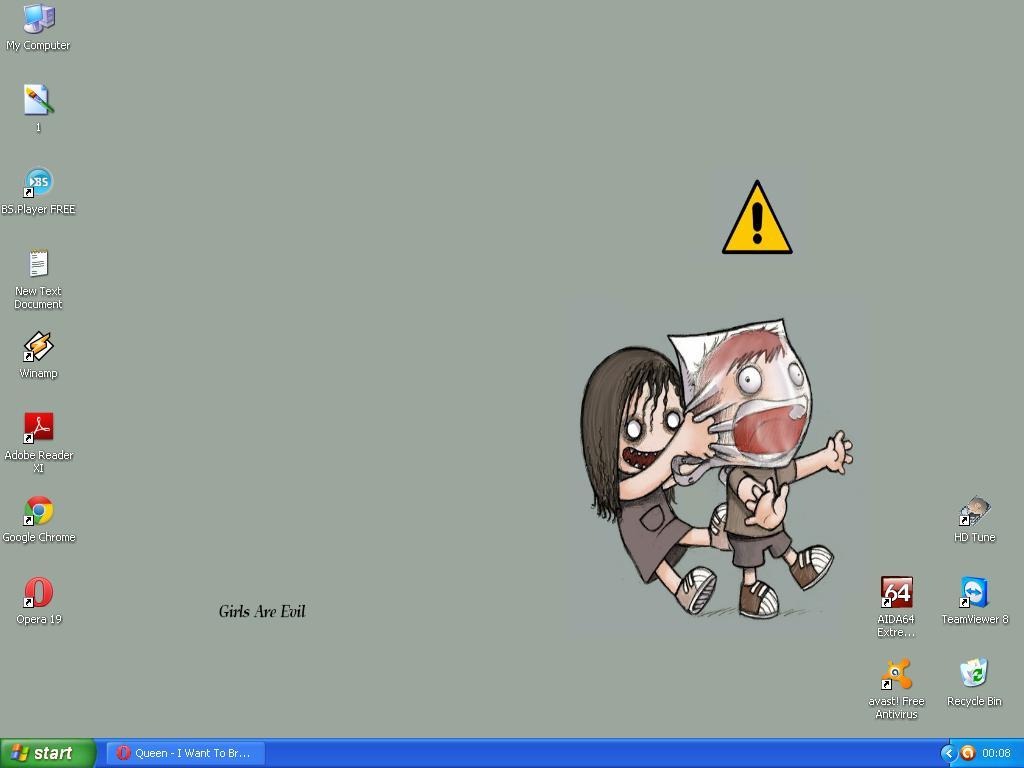Click the Google Chrome desktop icon
The width and height of the screenshot is (1024, 768).
pyautogui.click(x=38, y=511)
